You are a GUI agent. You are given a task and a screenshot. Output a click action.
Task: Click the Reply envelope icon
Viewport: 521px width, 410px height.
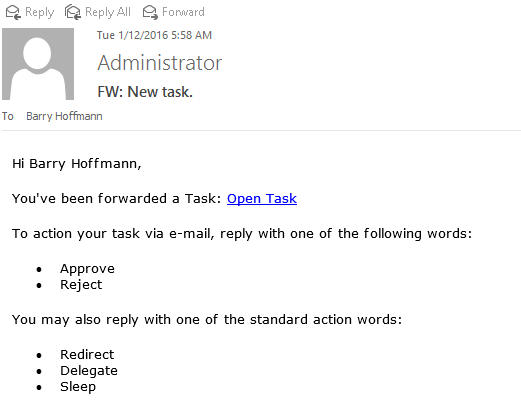[x=13, y=12]
